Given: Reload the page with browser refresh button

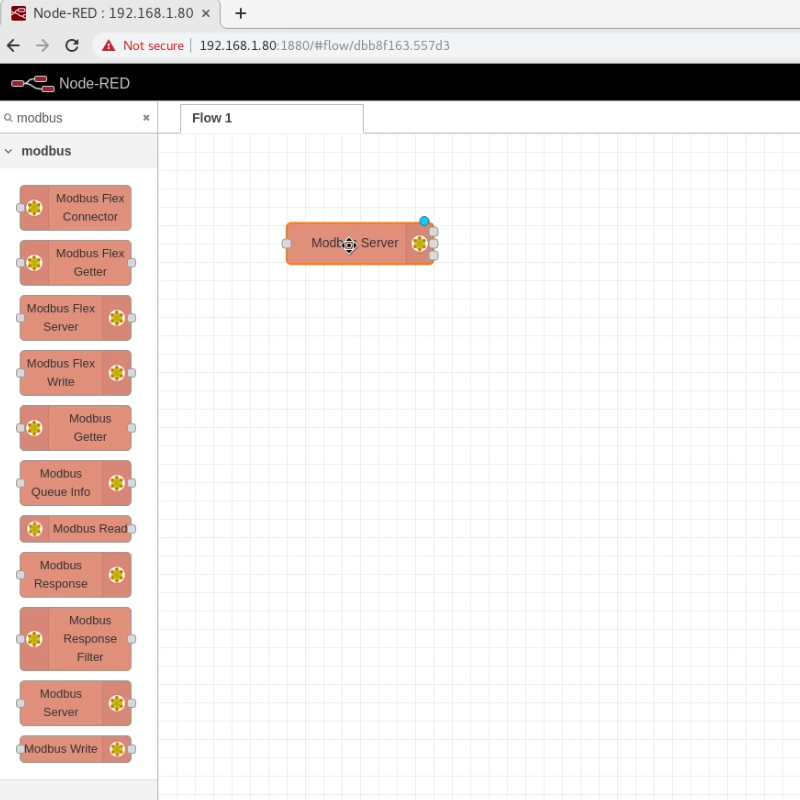Looking at the screenshot, I should pyautogui.click(x=72, y=46).
